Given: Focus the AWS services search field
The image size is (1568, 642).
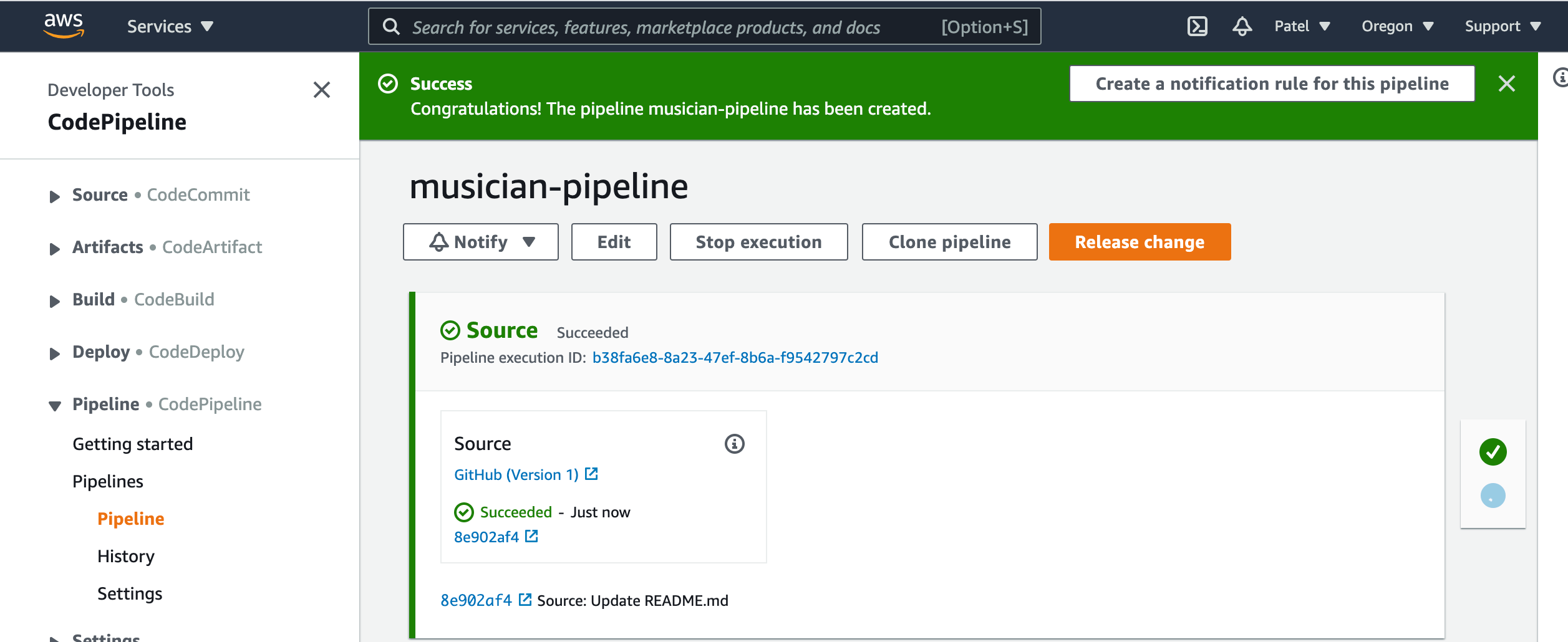Looking at the screenshot, I should click(704, 26).
